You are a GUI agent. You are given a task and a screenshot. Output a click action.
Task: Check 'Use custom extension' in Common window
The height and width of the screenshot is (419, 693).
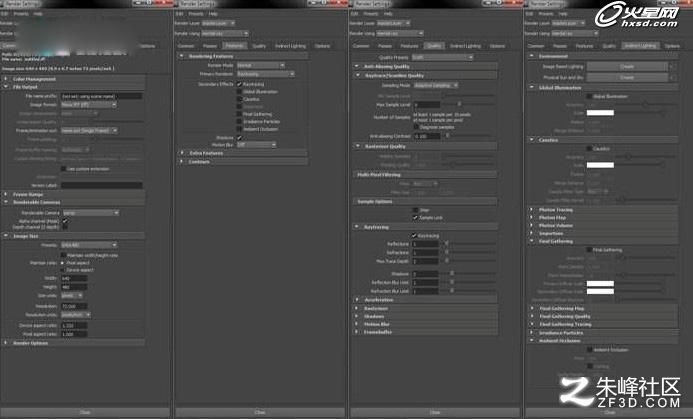pyautogui.click(x=63, y=169)
